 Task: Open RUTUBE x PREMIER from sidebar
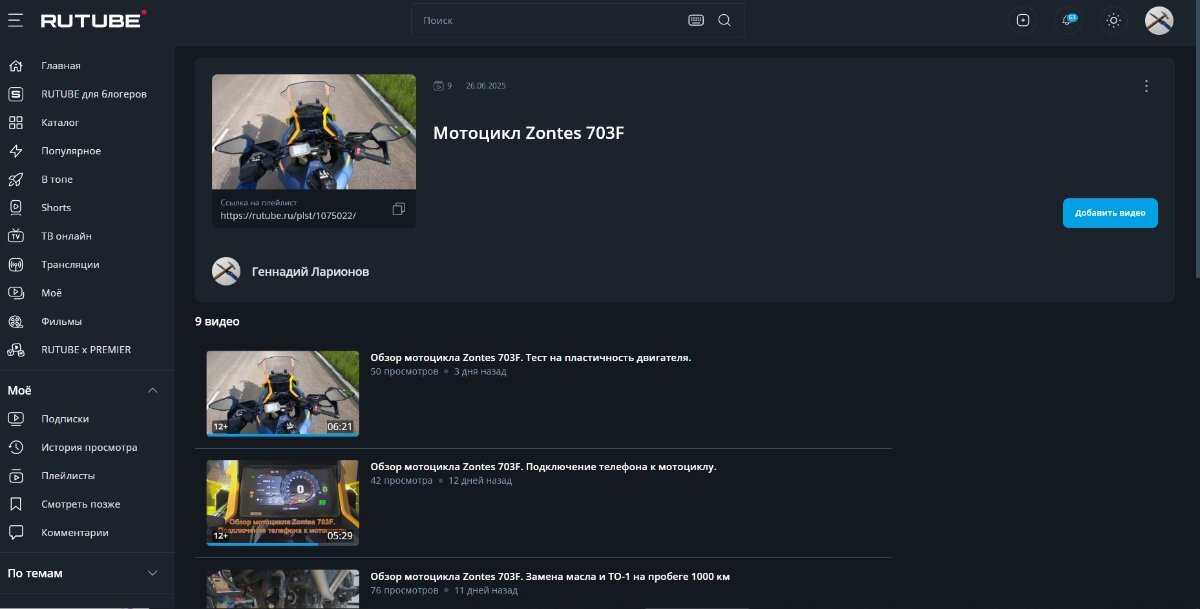pos(86,350)
